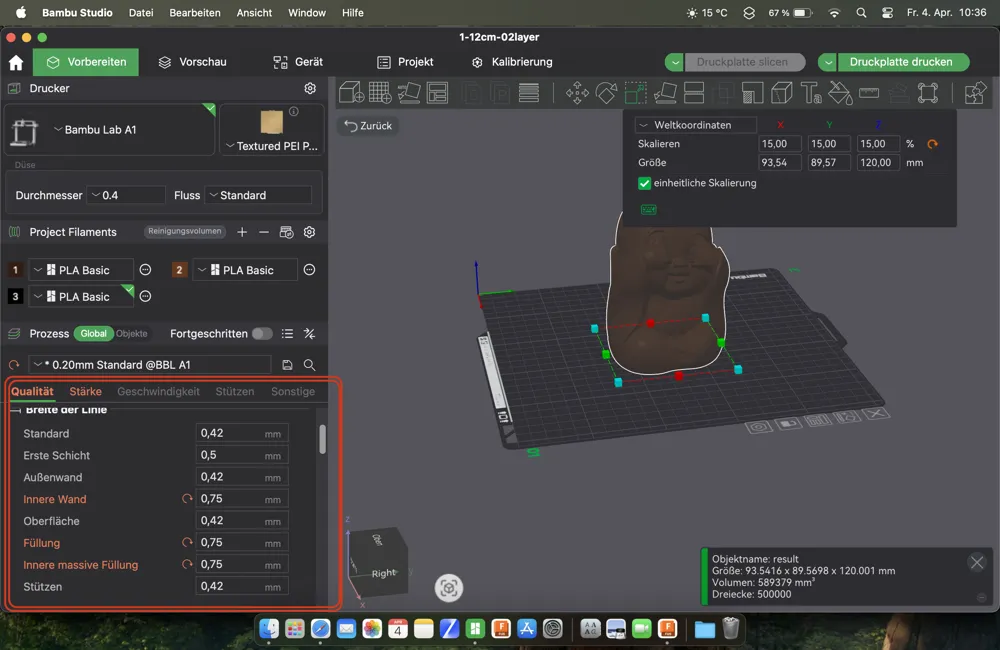Switch to the Stärke settings tab
The width and height of the screenshot is (1000, 650).
85,392
